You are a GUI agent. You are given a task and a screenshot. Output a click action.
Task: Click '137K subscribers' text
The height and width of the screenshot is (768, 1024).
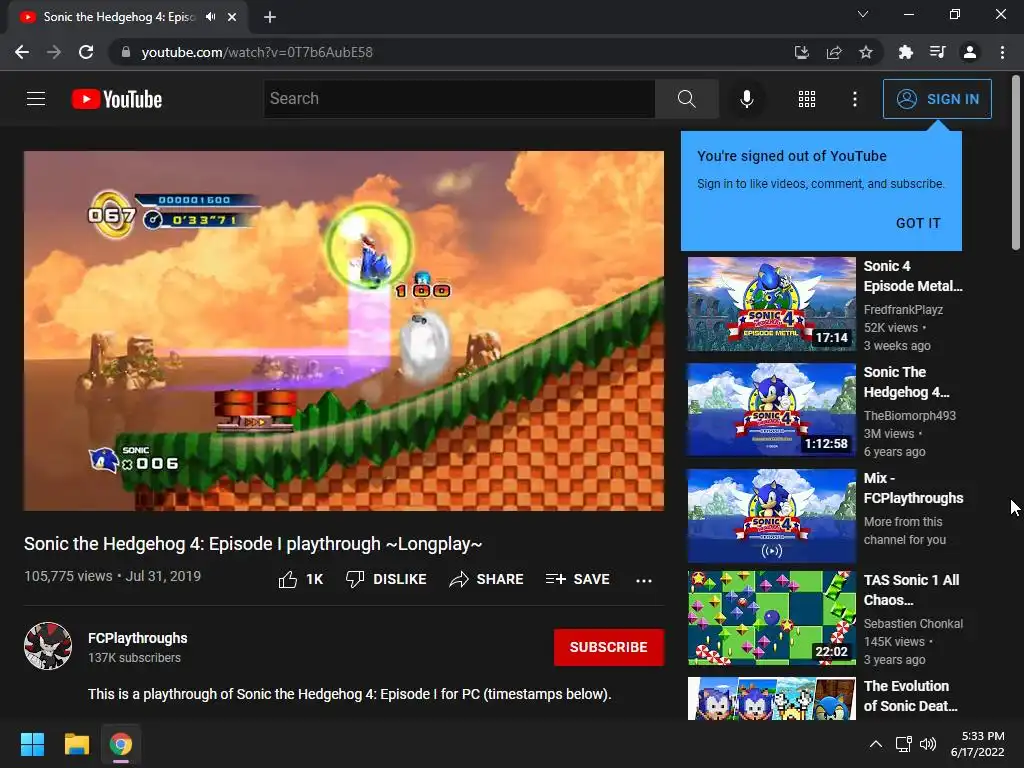134,658
